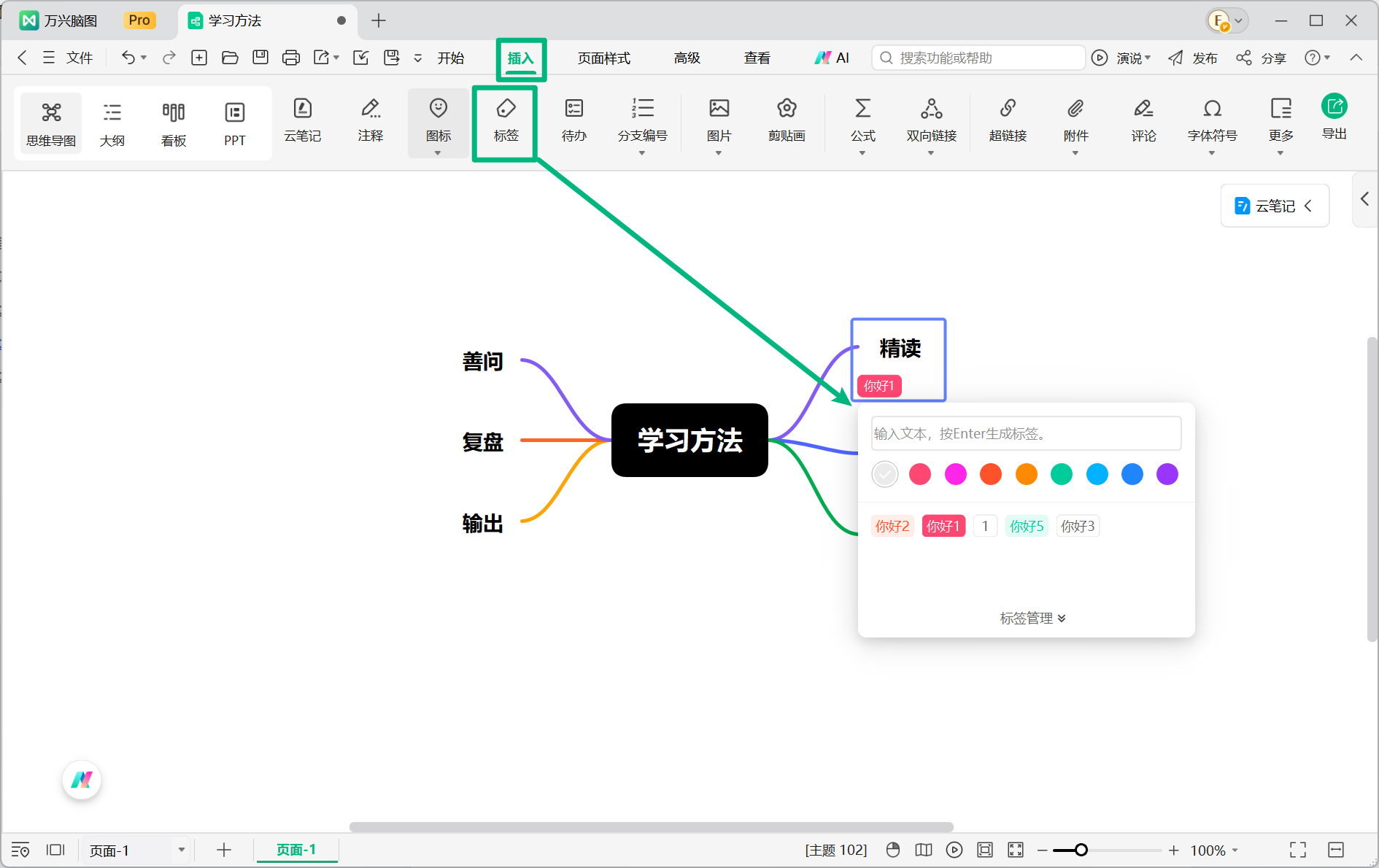Create a new document from toolbar
The height and width of the screenshot is (868, 1379).
coord(199,58)
